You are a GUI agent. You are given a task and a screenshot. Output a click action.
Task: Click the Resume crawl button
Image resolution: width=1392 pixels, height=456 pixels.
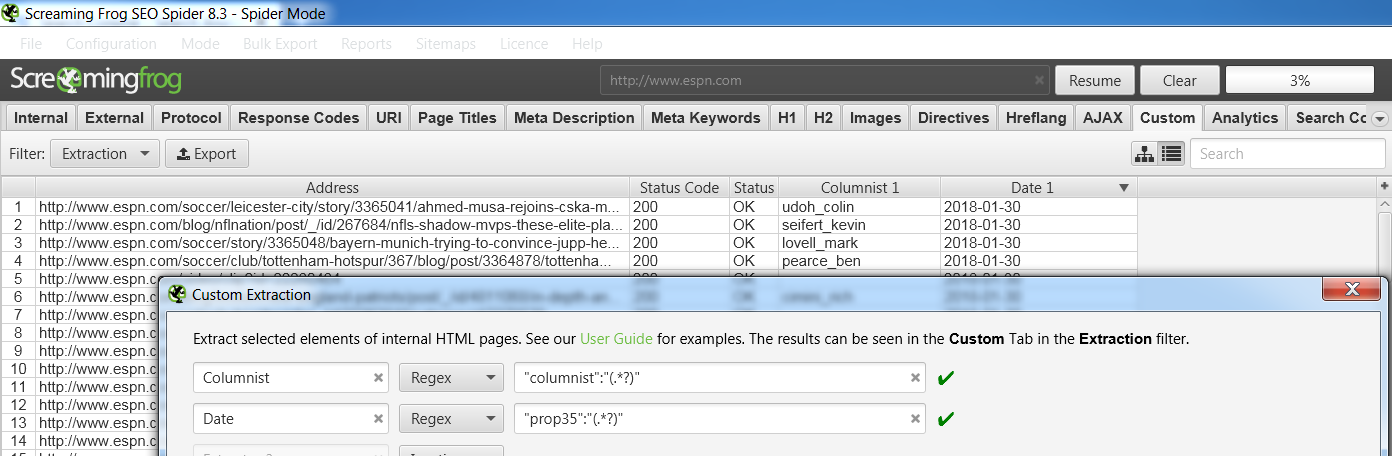tap(1095, 81)
